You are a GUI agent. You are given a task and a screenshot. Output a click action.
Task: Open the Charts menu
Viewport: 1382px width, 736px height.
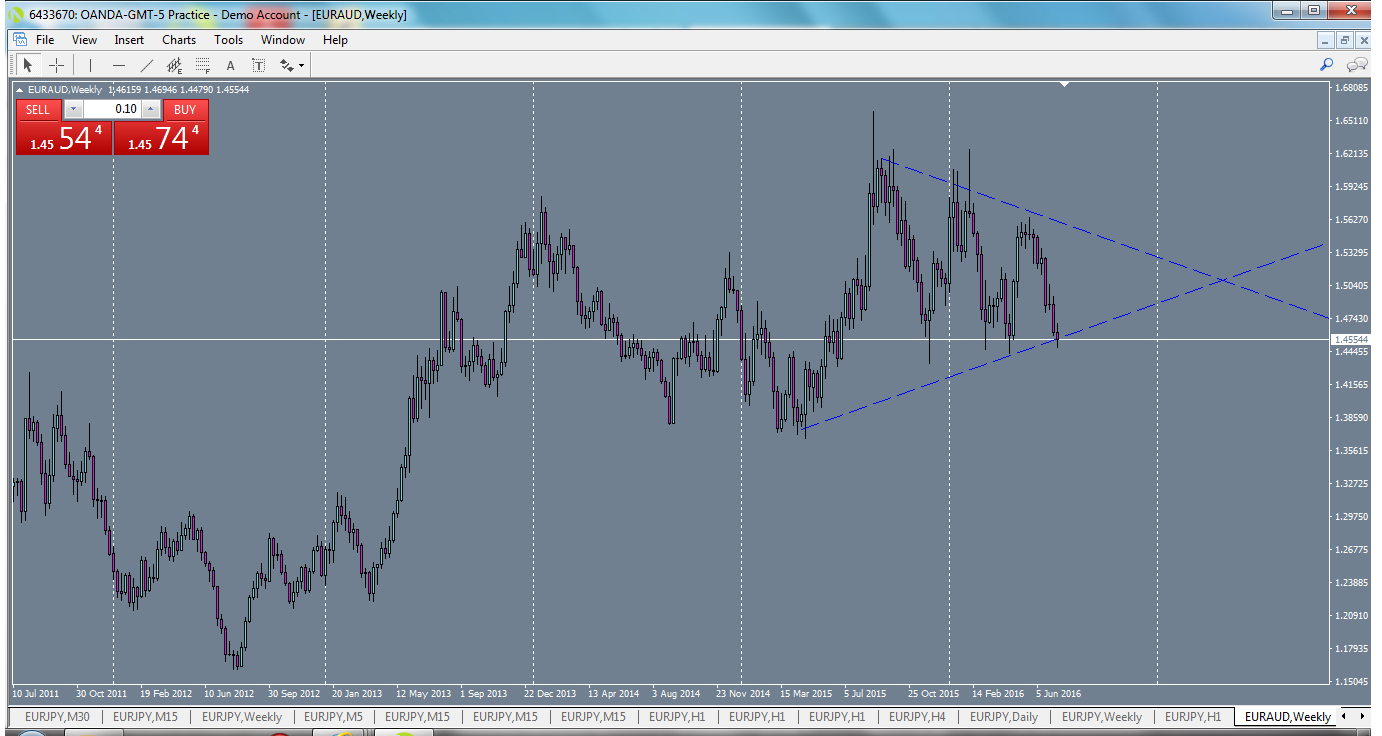[178, 40]
